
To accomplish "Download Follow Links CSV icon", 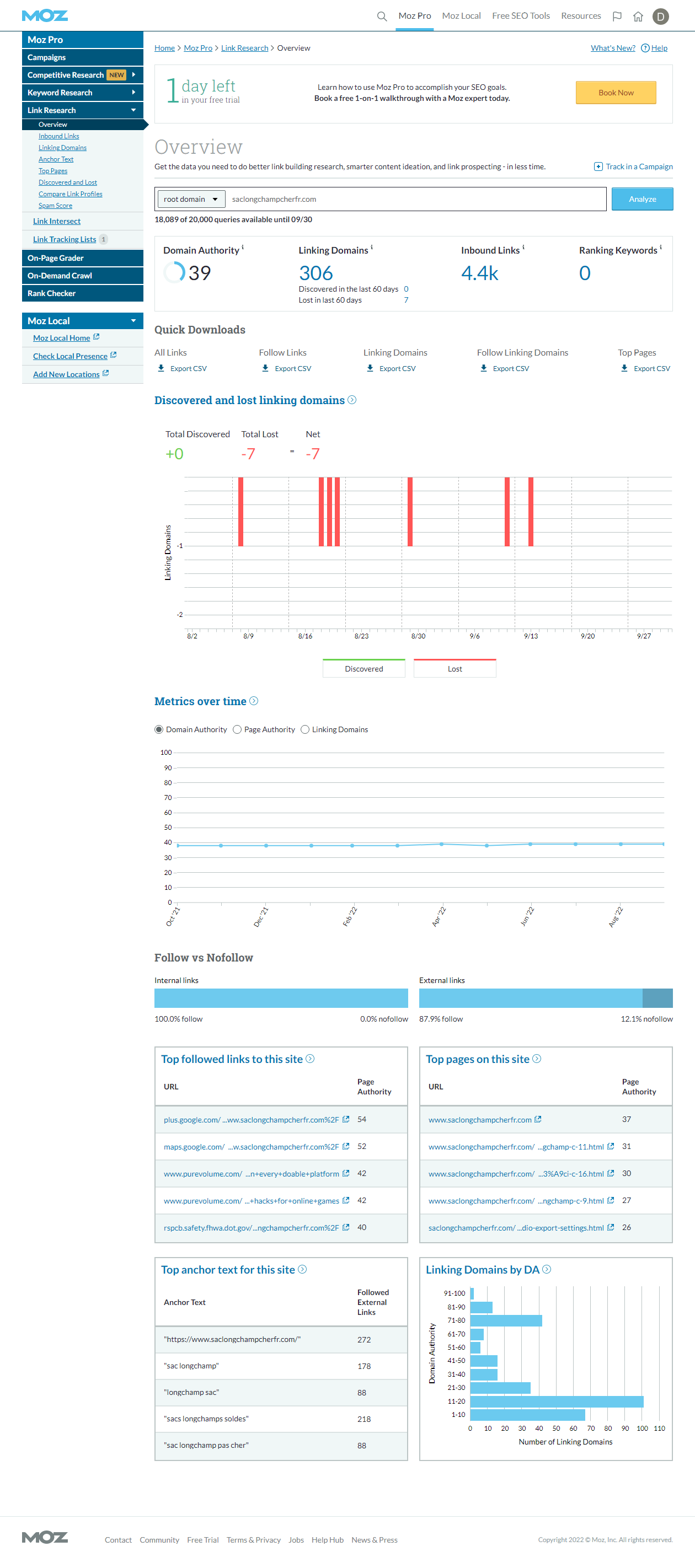I will pyautogui.click(x=265, y=368).
